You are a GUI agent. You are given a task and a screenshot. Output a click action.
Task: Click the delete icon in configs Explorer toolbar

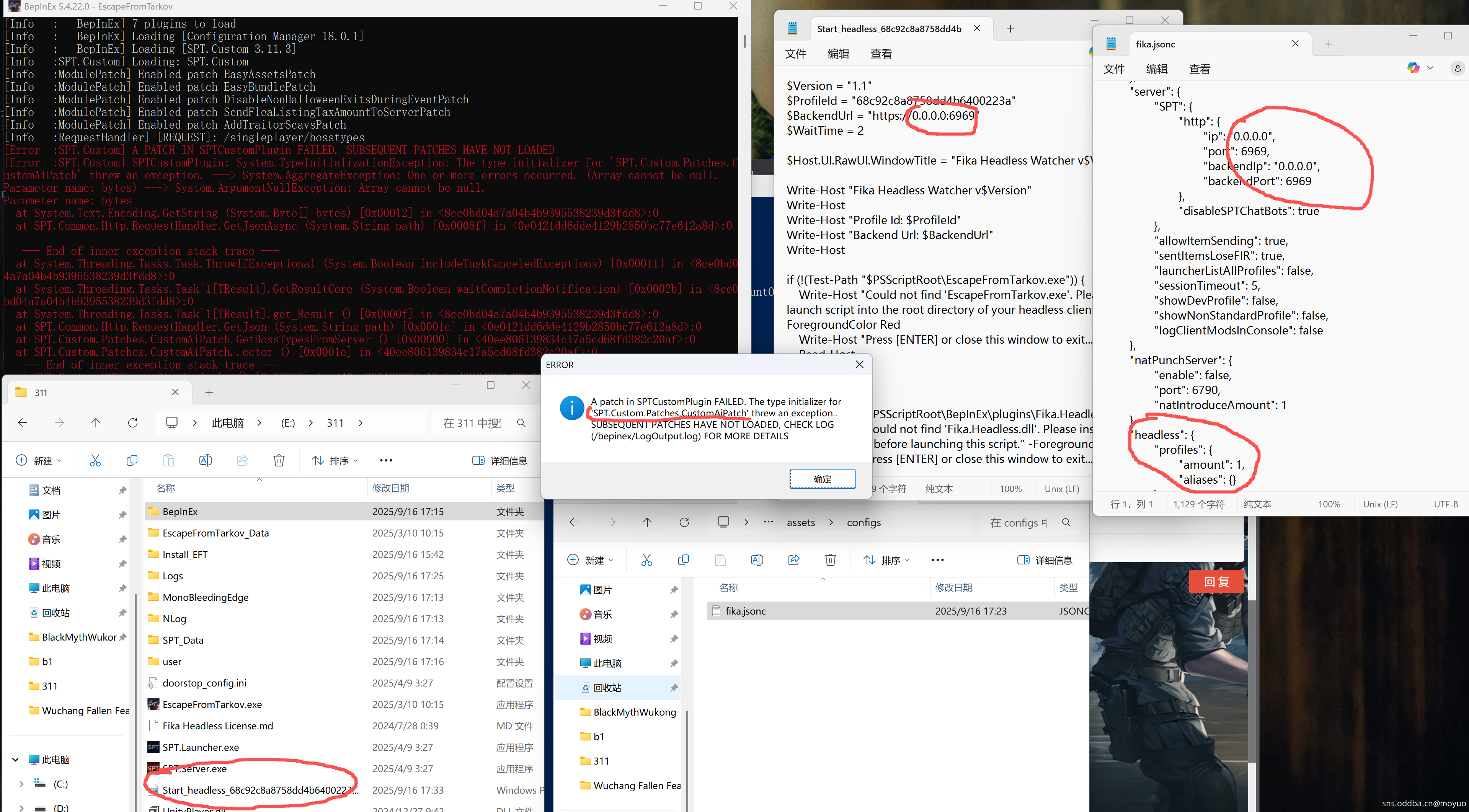(x=830, y=560)
